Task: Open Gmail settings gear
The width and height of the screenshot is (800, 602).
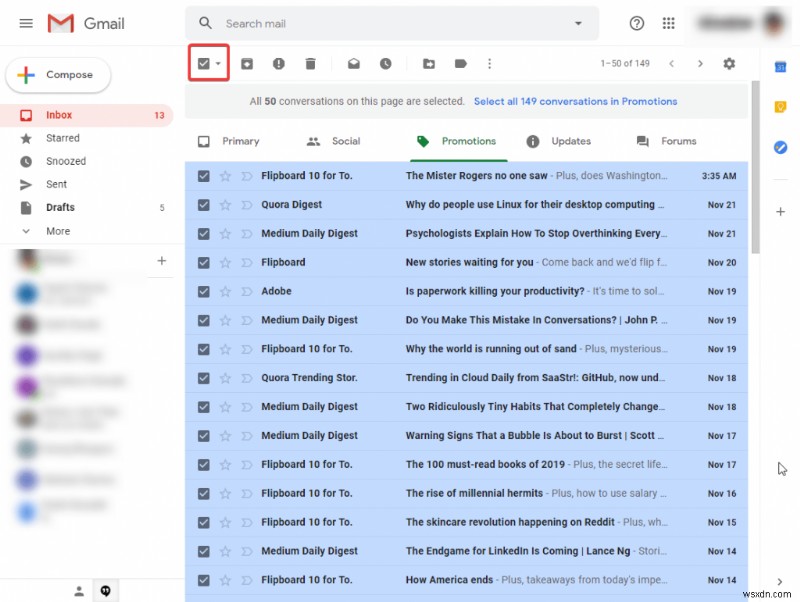Action: pyautogui.click(x=729, y=63)
